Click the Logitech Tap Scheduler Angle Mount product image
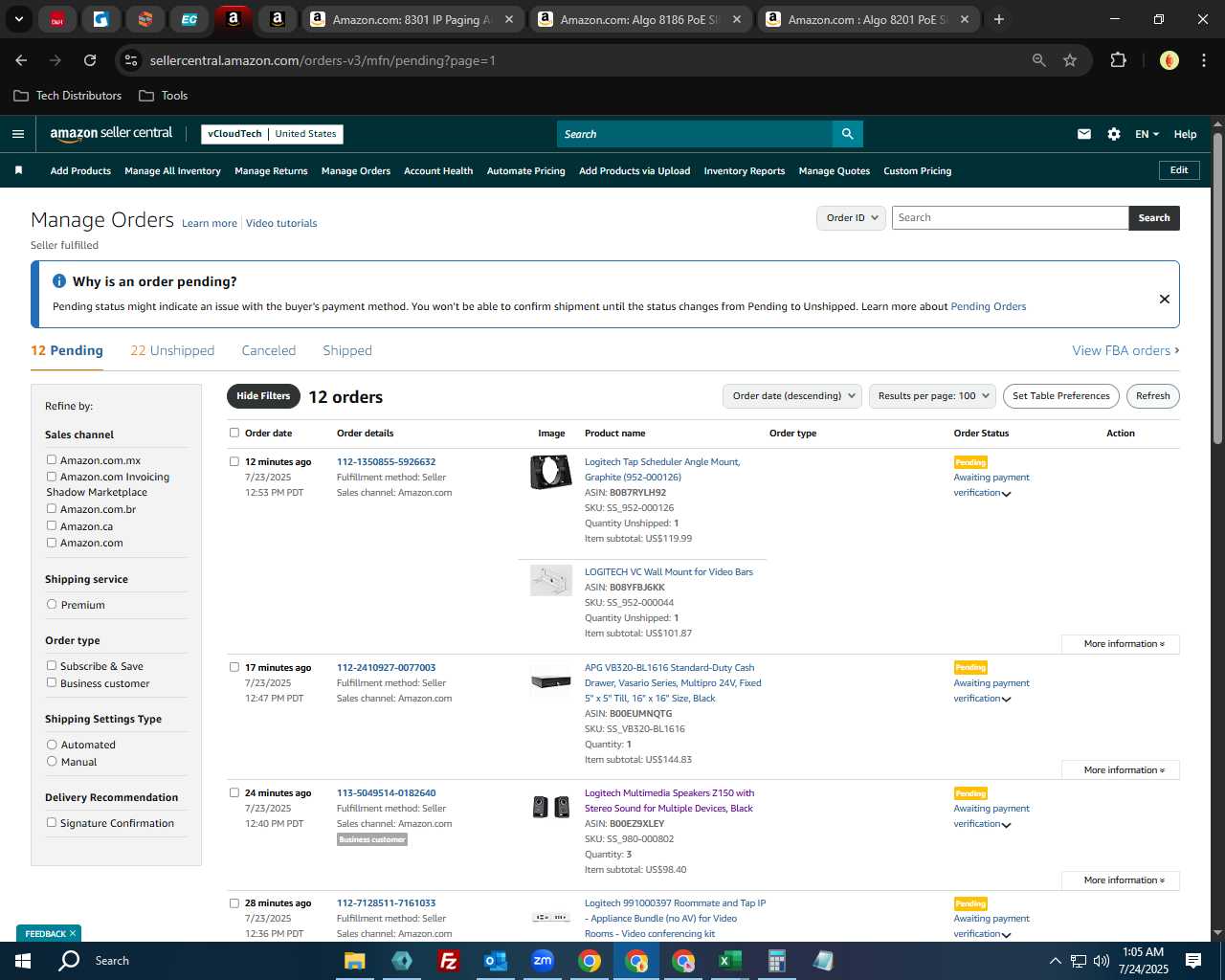Image resolution: width=1225 pixels, height=980 pixels. (551, 472)
